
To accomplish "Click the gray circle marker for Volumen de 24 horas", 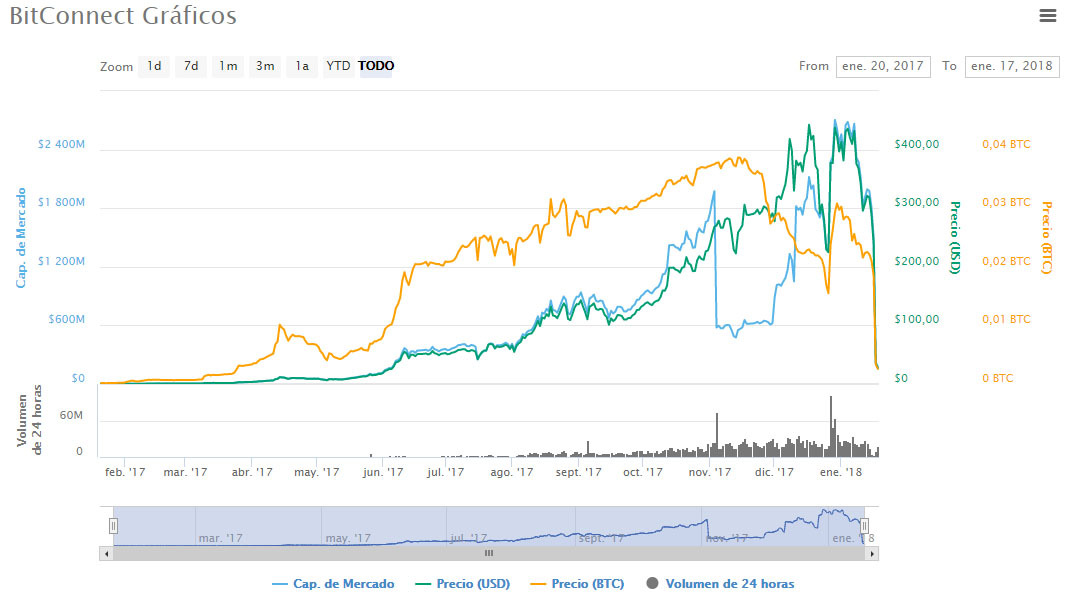I will [x=655, y=583].
